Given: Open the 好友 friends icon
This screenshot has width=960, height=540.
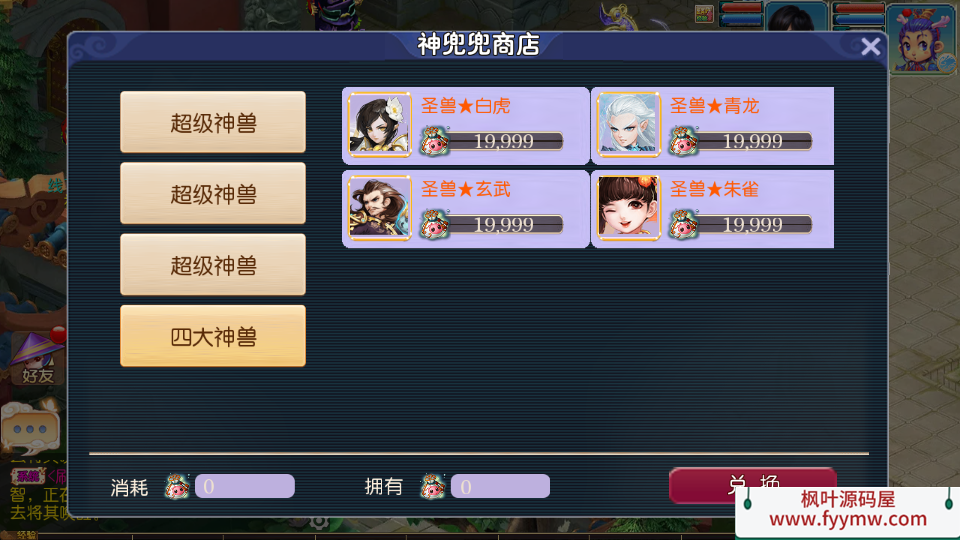Looking at the screenshot, I should click(37, 360).
